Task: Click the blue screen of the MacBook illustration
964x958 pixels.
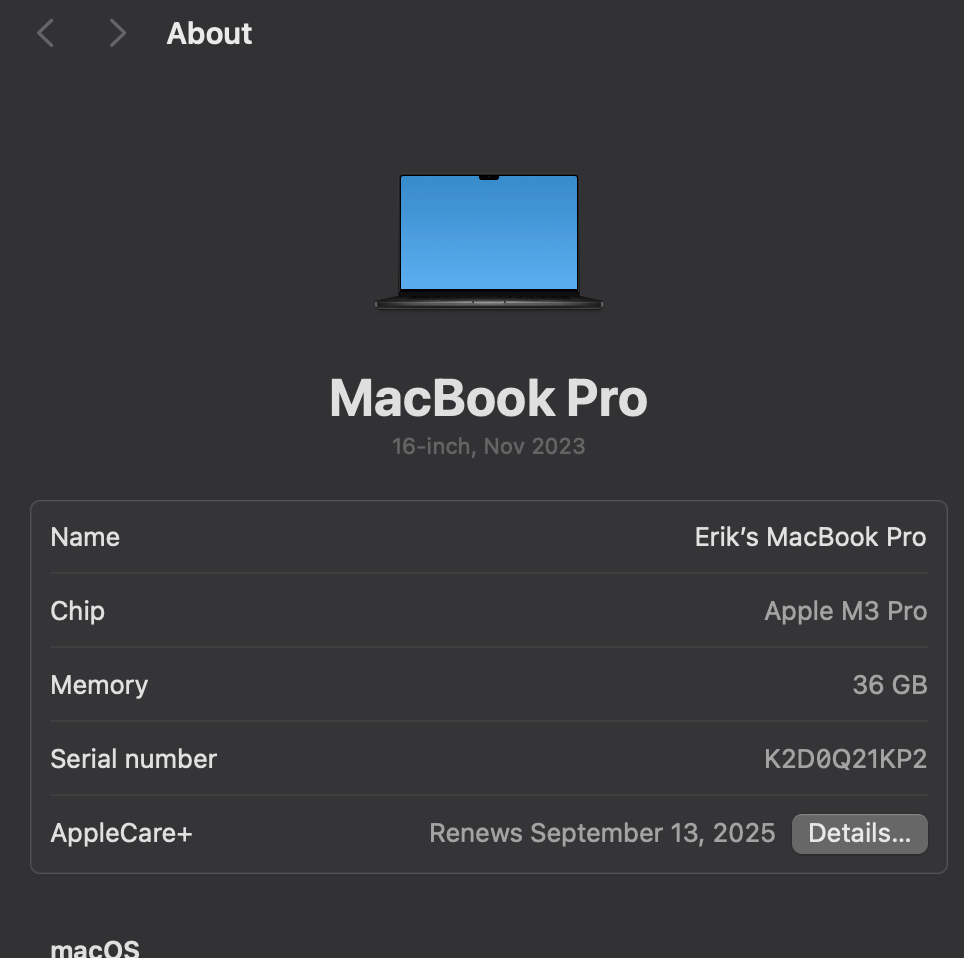Action: [x=489, y=235]
